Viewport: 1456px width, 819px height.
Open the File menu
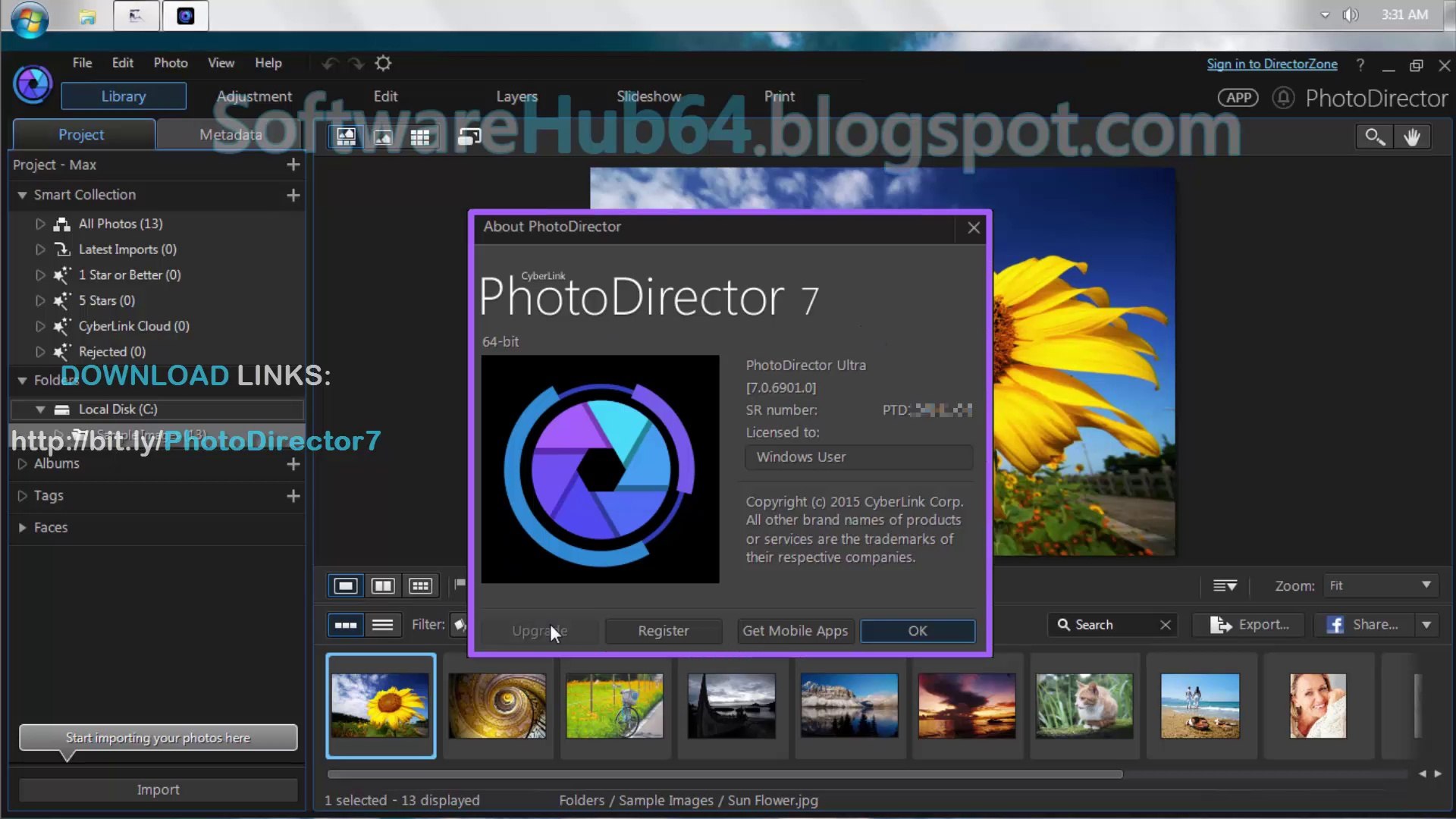click(82, 63)
